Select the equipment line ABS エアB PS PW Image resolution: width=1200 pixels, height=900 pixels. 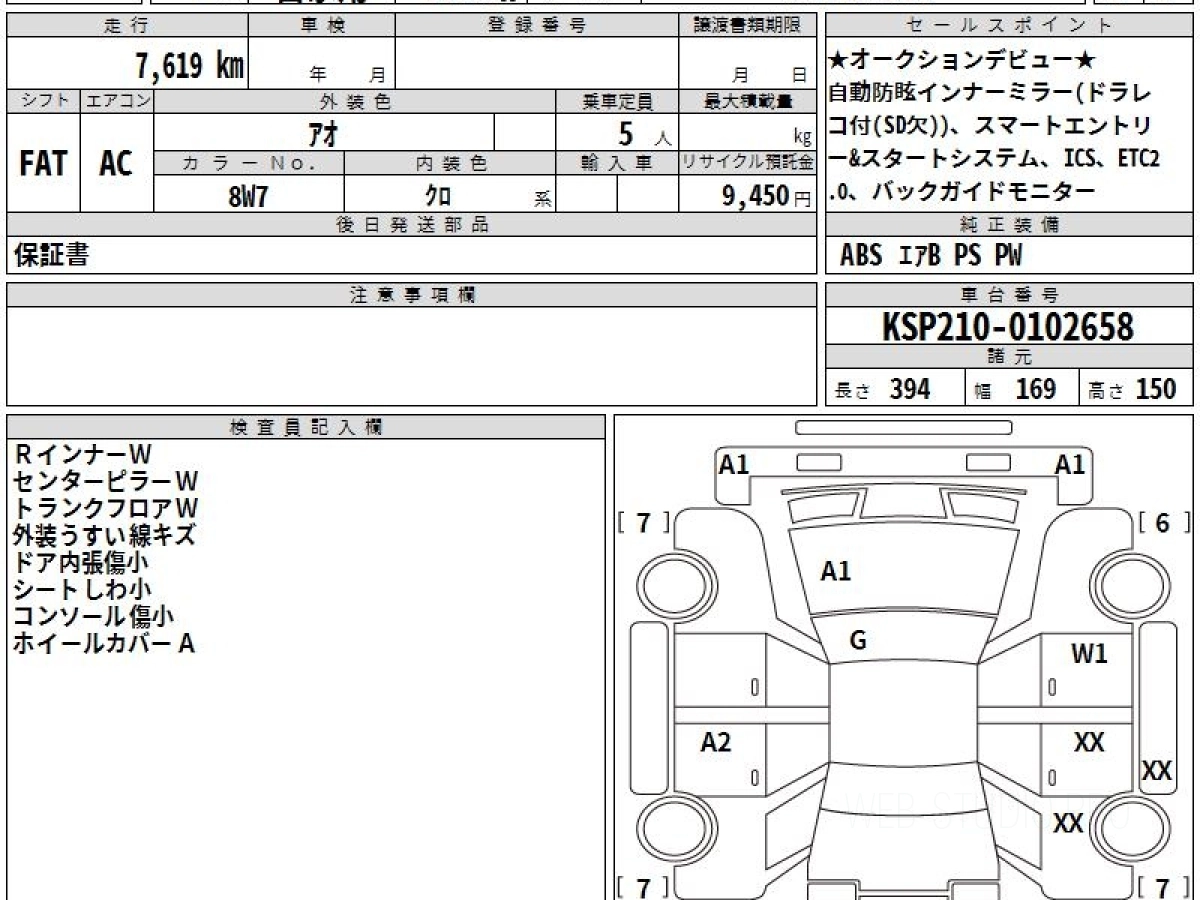point(931,256)
